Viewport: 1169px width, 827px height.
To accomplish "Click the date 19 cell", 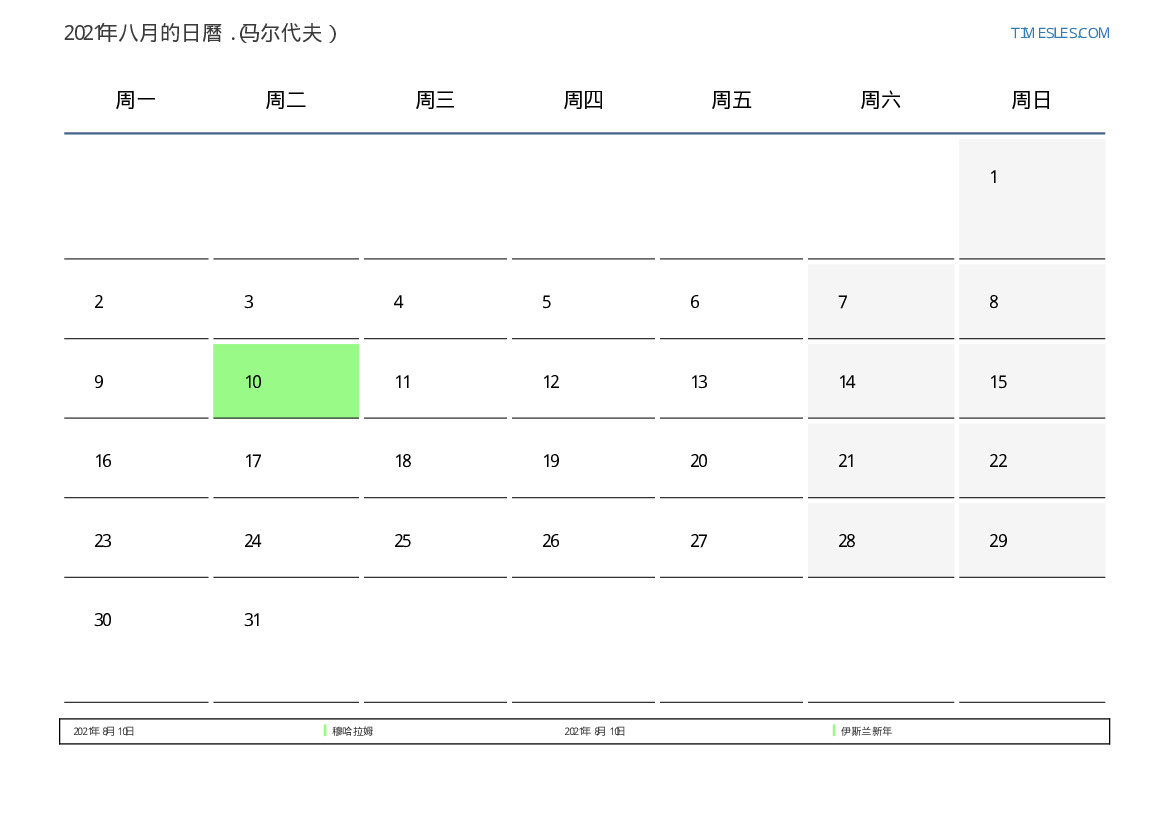I will pos(584,461).
